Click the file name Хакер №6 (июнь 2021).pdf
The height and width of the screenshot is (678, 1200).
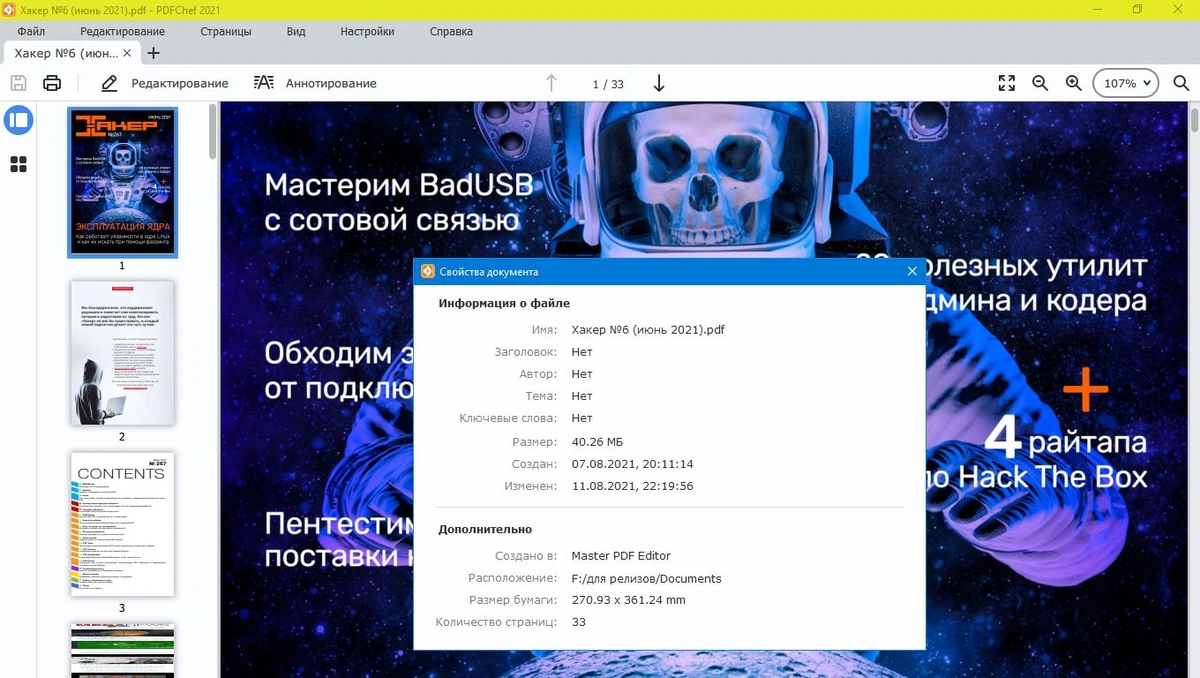[x=648, y=330]
